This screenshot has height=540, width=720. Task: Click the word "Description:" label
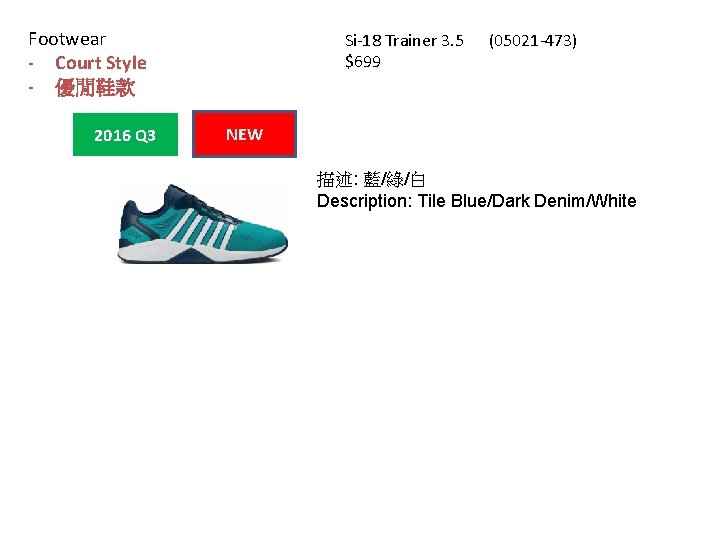[x=365, y=201]
